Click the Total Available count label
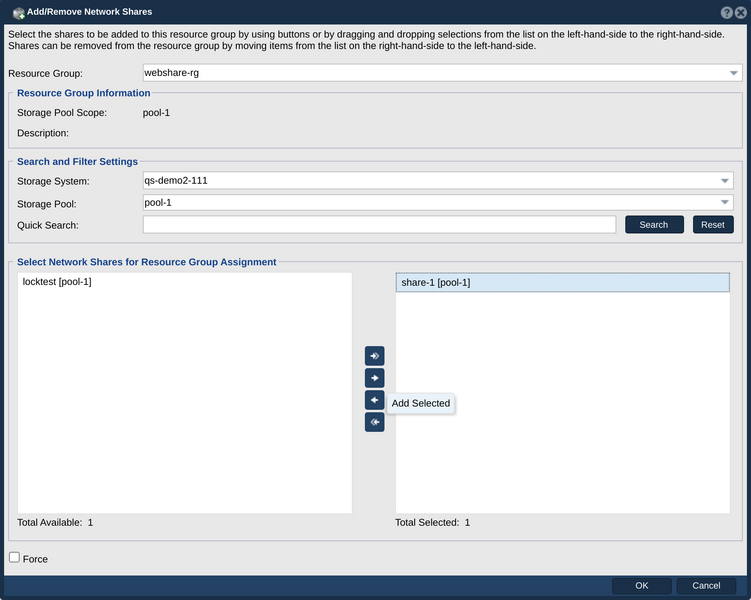 pos(55,522)
